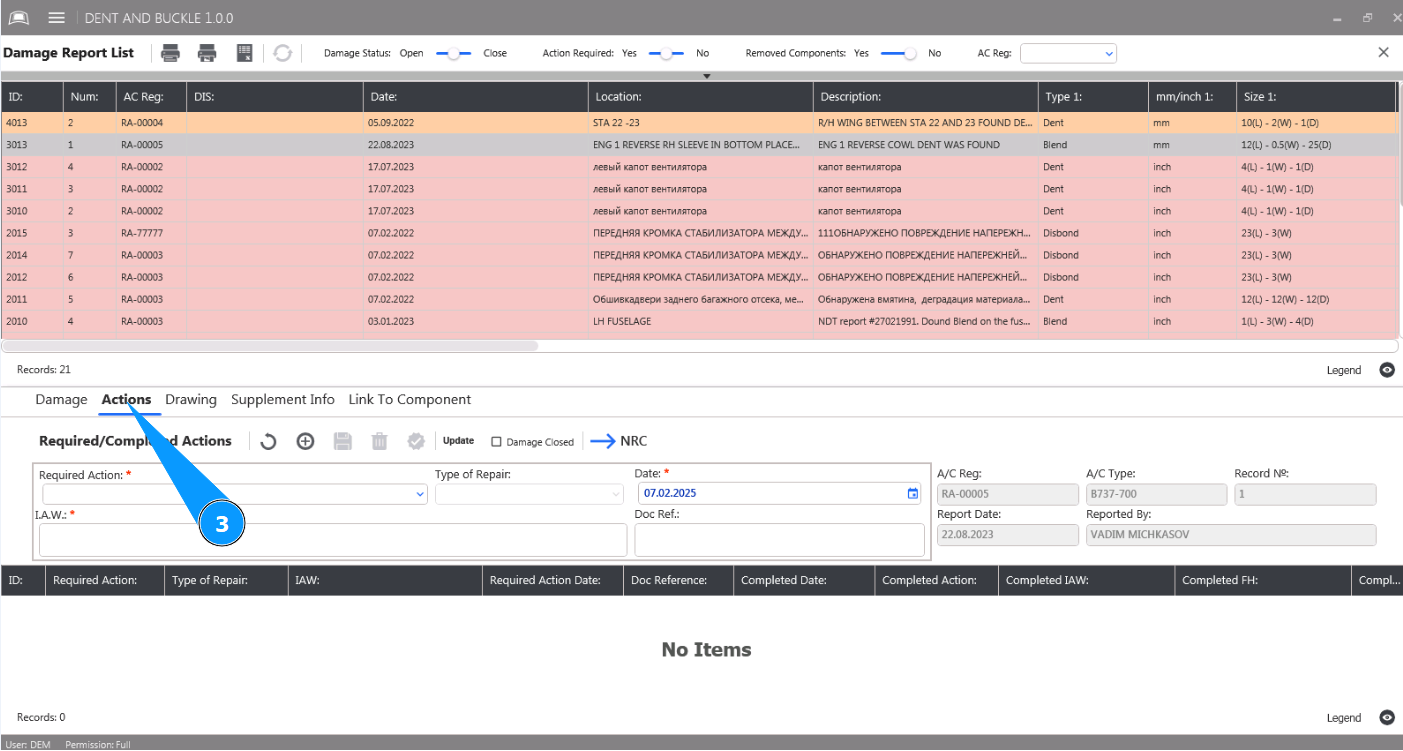The height and width of the screenshot is (751, 1403).
Task: Click the NRC label in the actions toolbar
Action: click(634, 441)
